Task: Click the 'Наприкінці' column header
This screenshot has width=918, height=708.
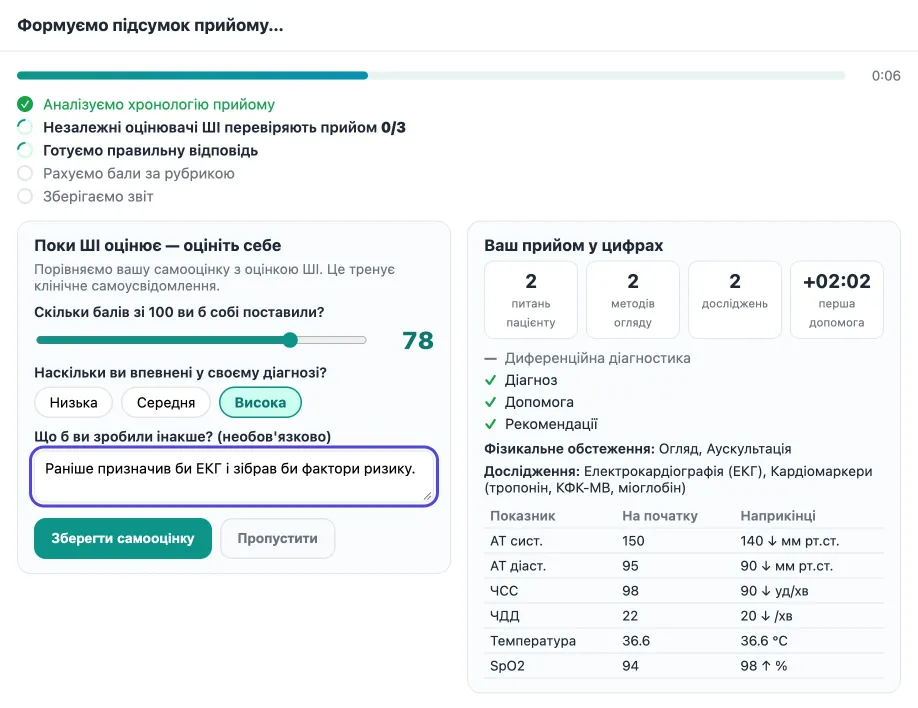Action: 778,516
